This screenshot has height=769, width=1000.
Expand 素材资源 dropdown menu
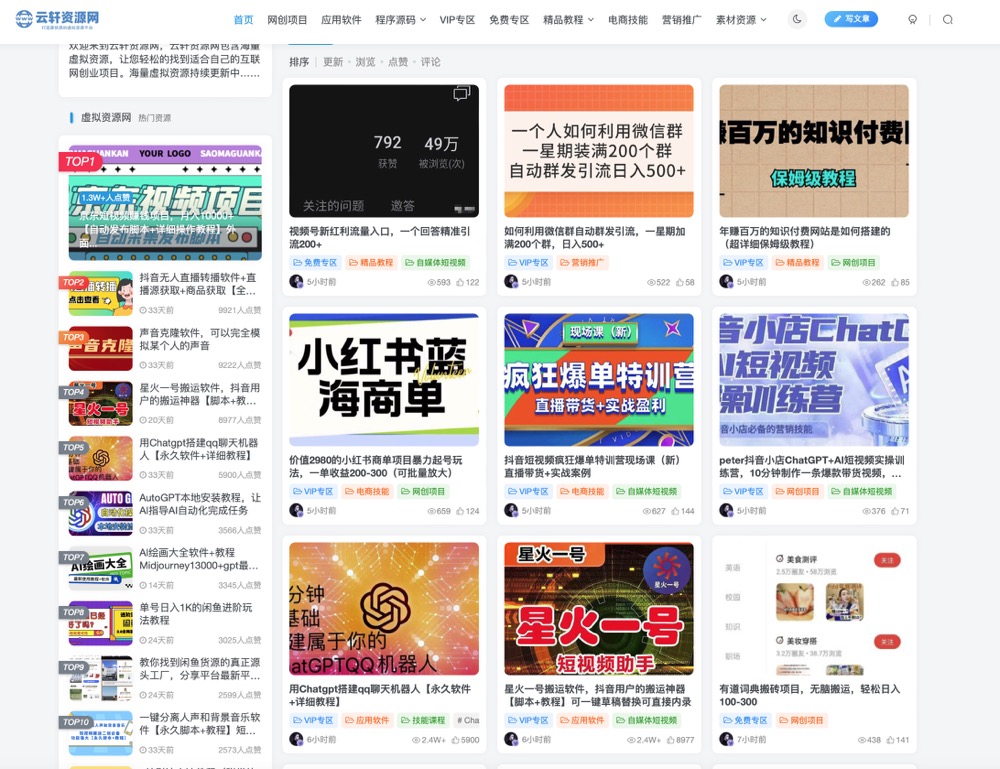pos(741,20)
